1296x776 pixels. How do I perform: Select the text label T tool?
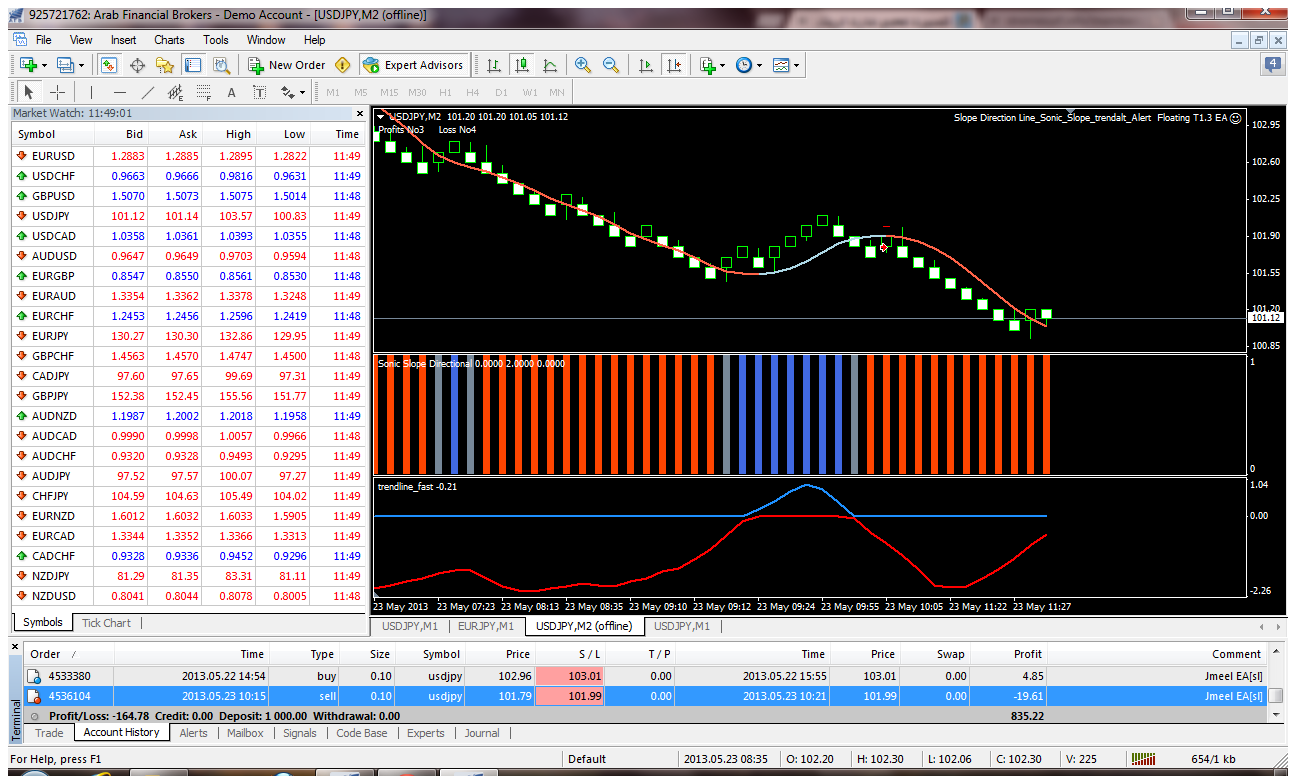(259, 92)
